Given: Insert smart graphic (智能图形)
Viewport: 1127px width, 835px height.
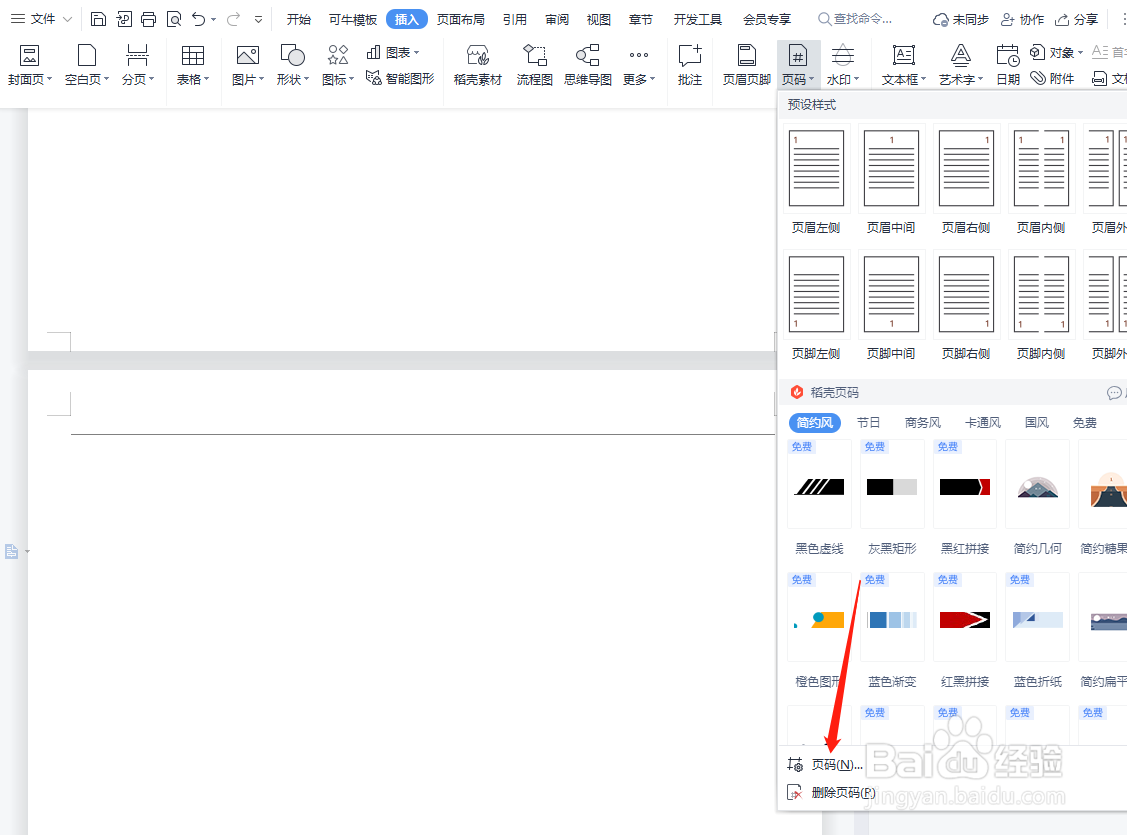Looking at the screenshot, I should (400, 78).
